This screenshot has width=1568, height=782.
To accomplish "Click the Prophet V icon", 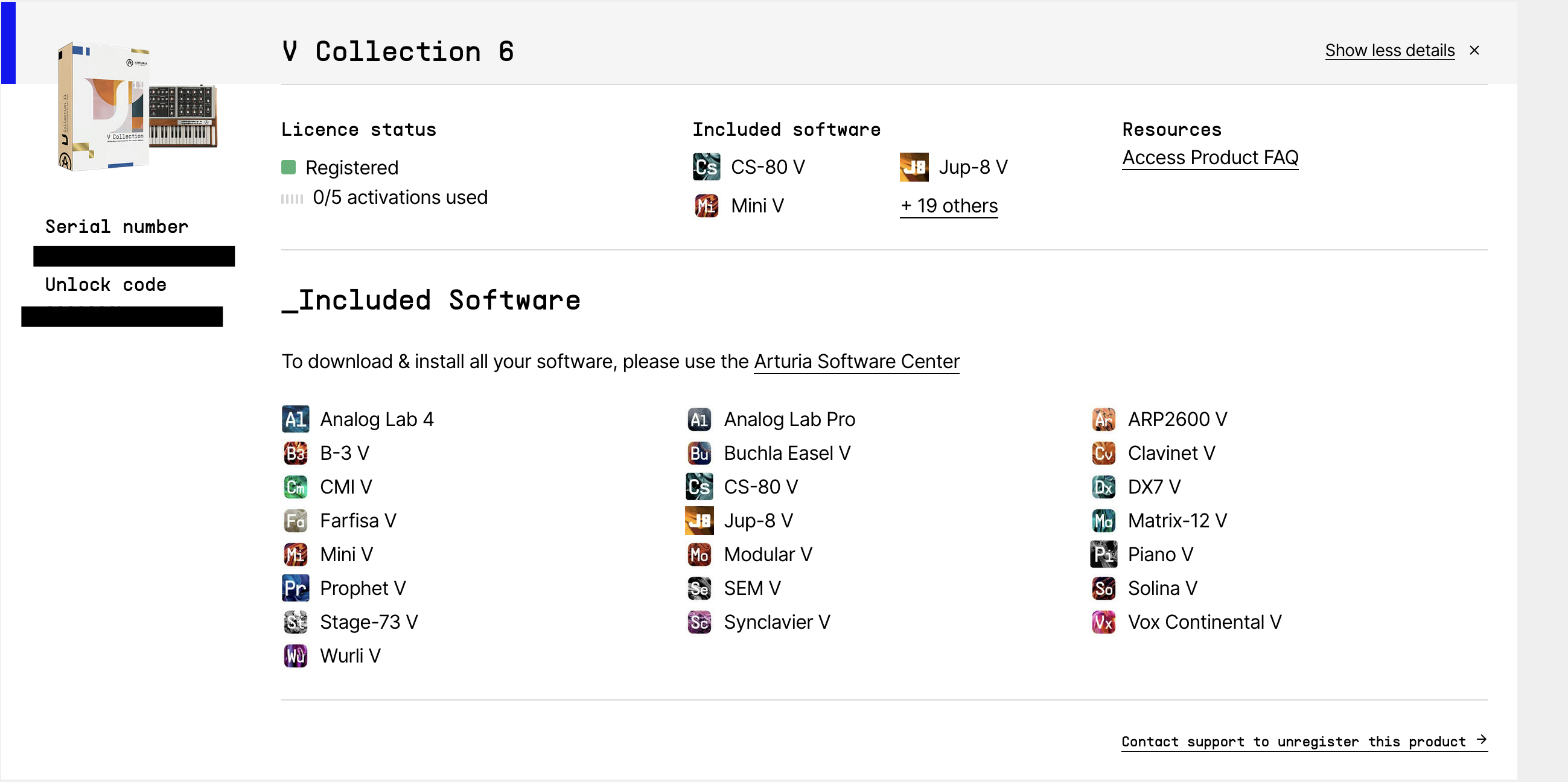I will (295, 588).
